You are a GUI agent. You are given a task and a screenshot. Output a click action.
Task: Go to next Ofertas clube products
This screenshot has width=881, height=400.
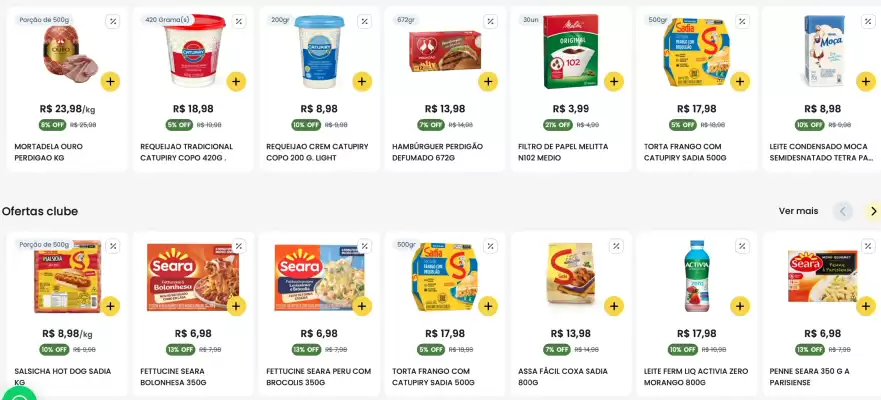872,211
